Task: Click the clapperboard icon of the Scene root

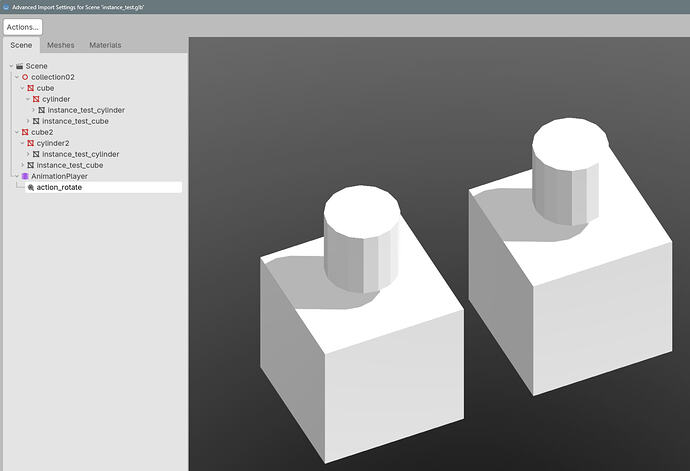Action: coord(19,66)
